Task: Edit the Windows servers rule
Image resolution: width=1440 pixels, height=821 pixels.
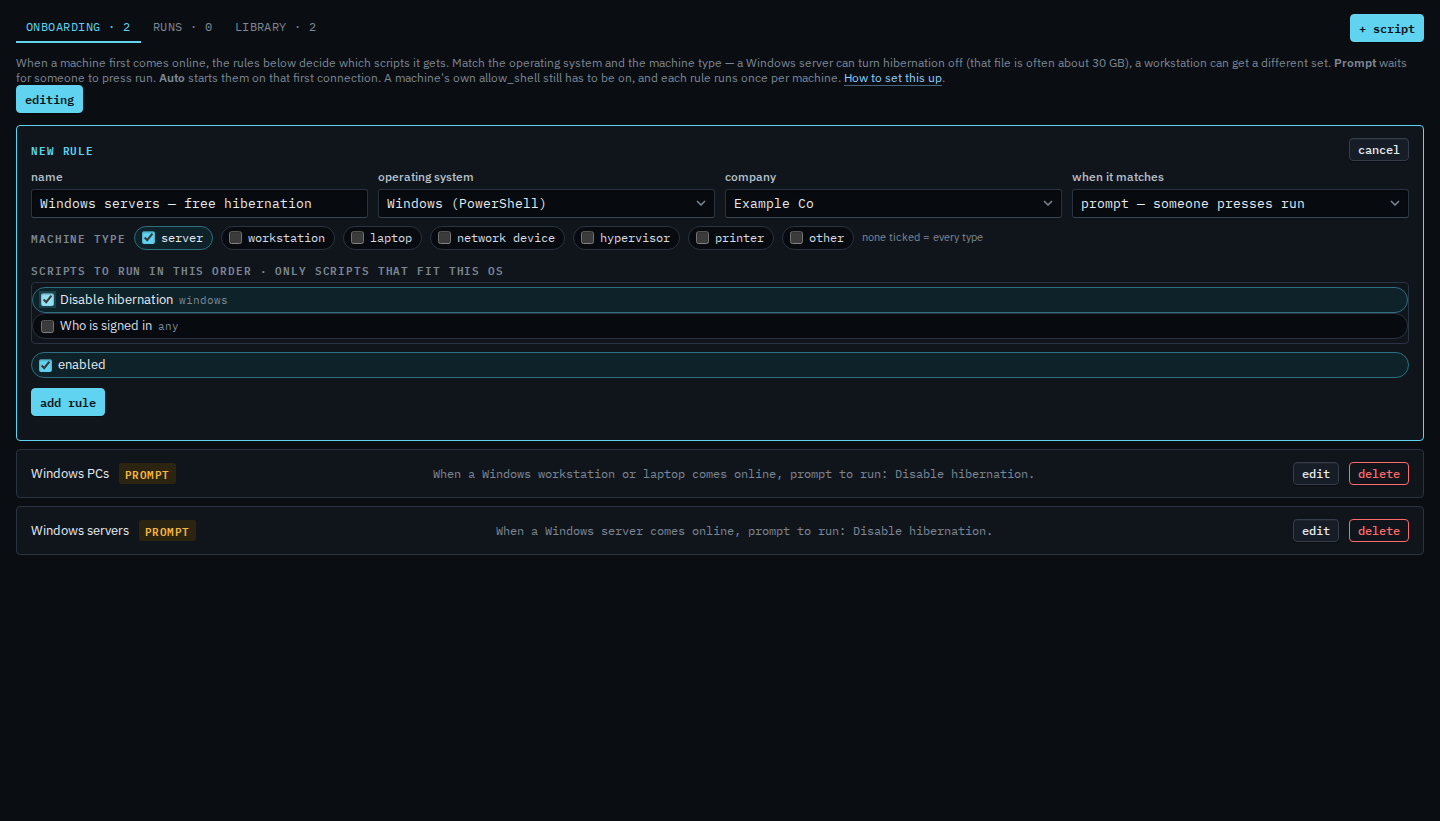Action: point(1315,531)
